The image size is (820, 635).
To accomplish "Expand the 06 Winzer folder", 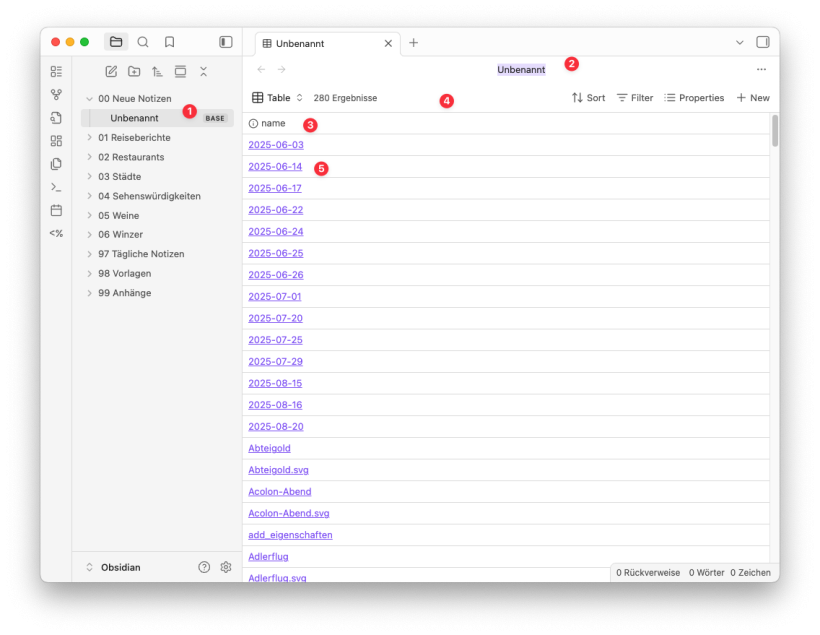I will point(89,234).
